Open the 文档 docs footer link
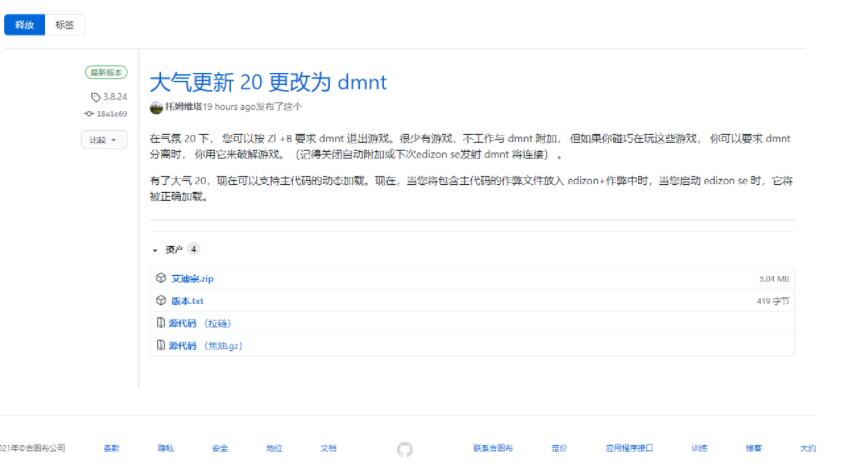859x474 pixels. (329, 448)
